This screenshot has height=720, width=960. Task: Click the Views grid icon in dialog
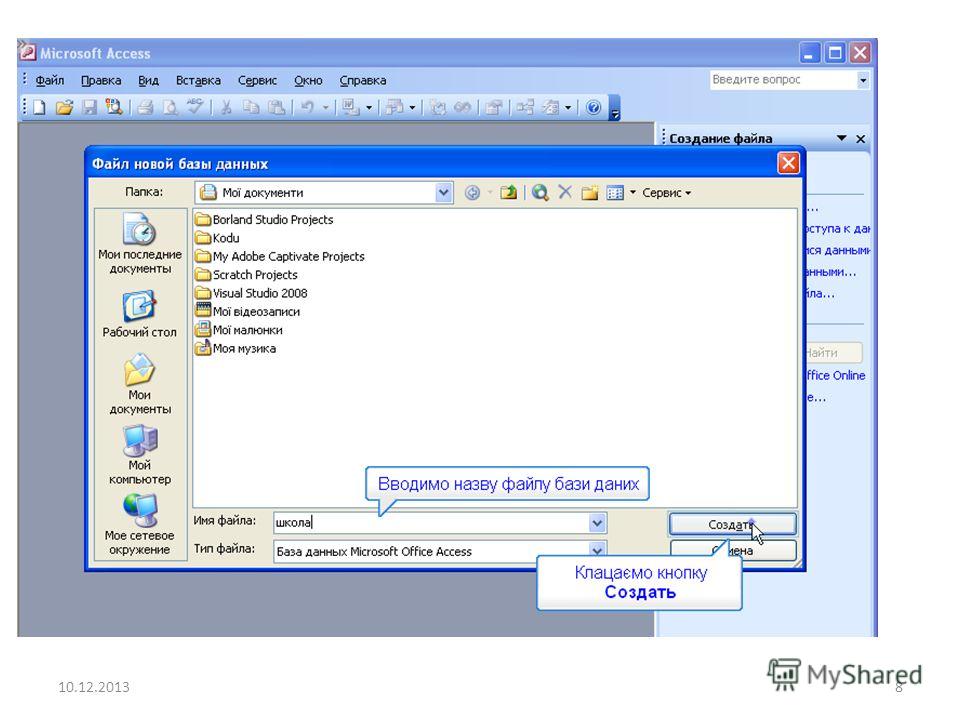(x=615, y=193)
